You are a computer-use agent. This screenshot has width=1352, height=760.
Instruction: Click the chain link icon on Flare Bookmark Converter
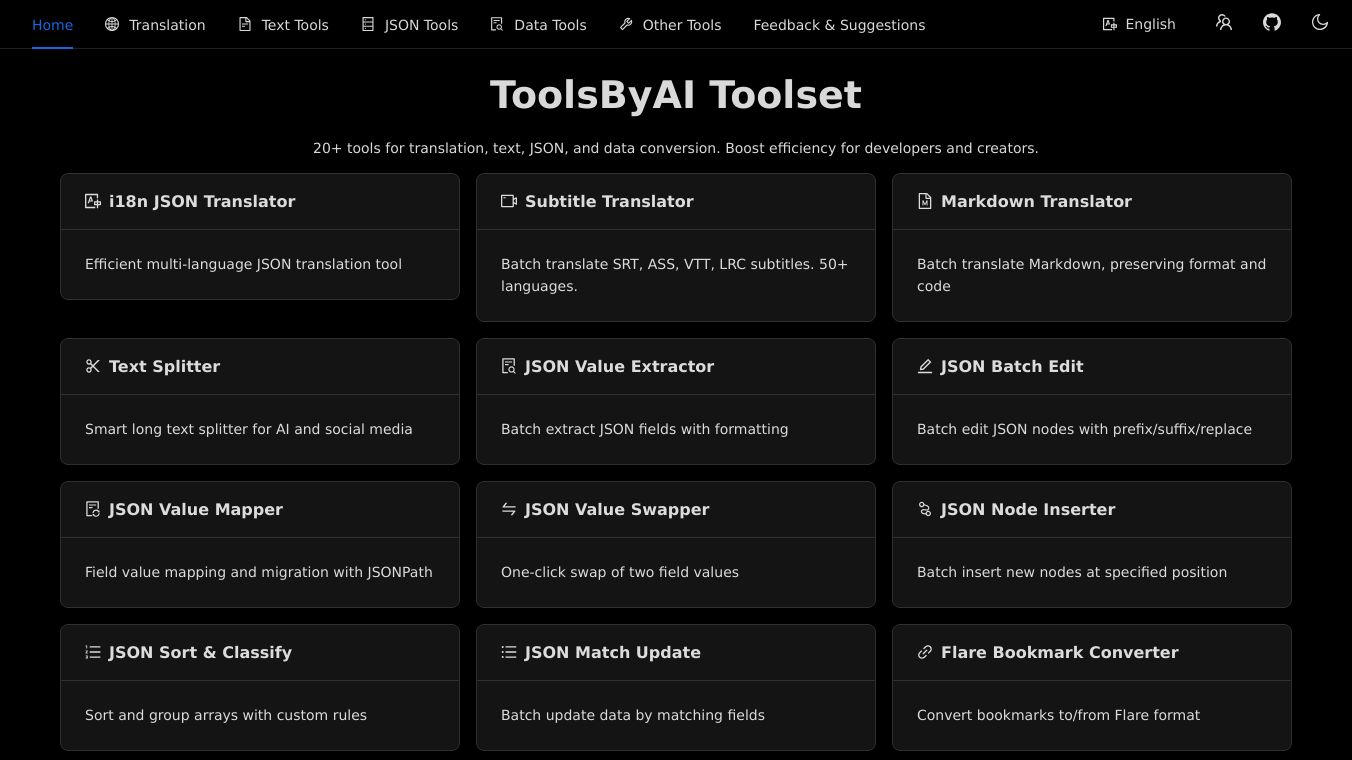click(x=924, y=652)
